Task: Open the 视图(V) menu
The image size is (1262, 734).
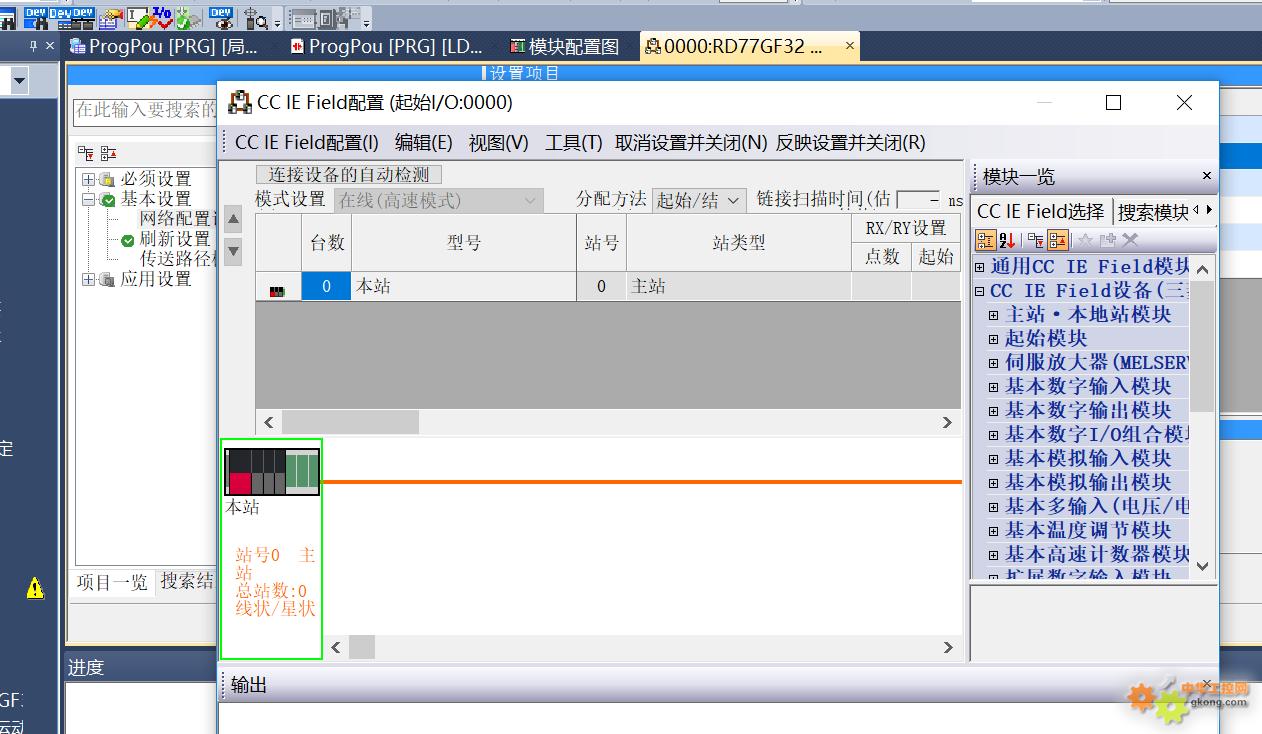Action: tap(499, 143)
